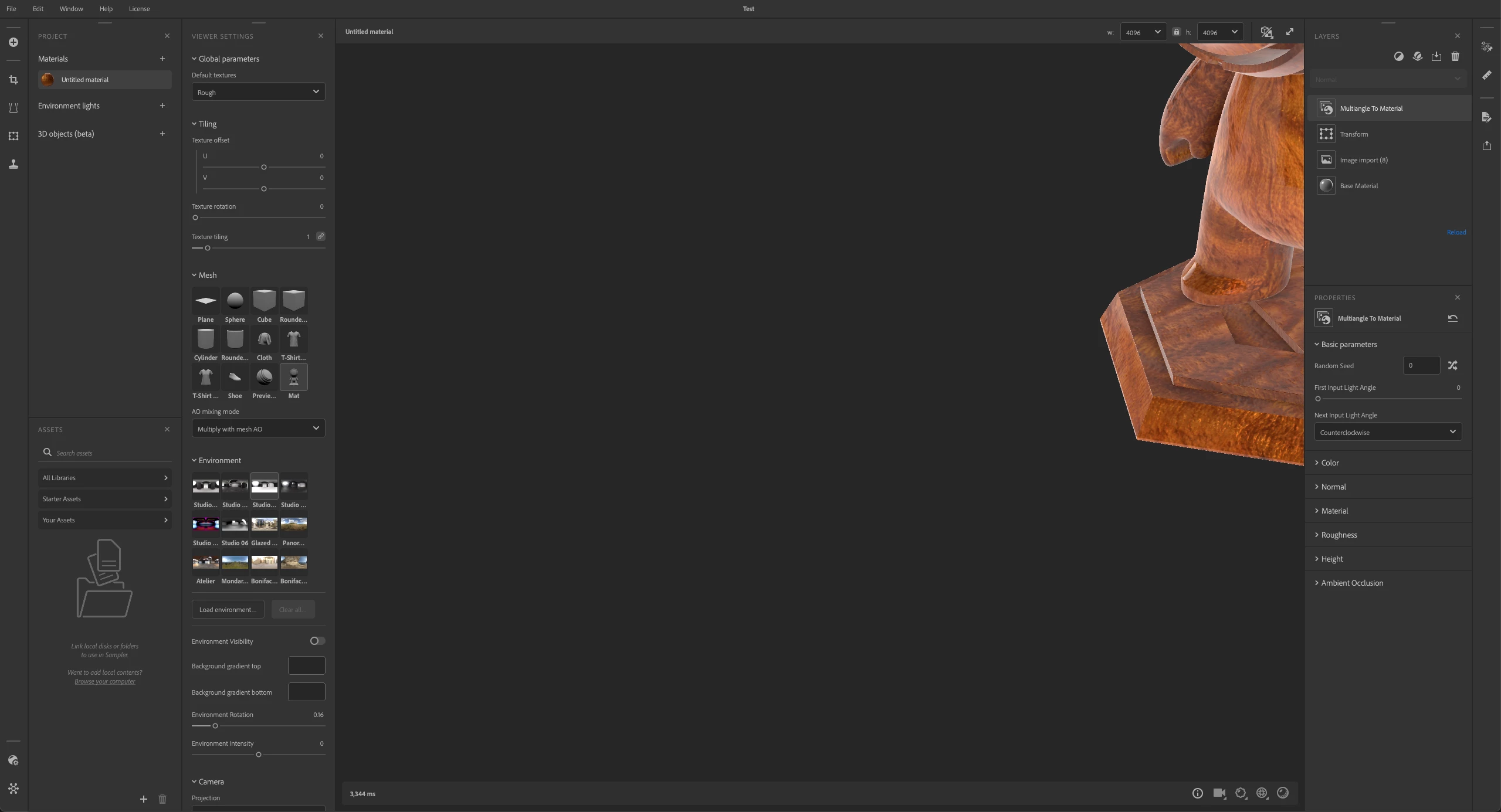This screenshot has width=1501, height=812.
Task: Delete layer with the trash icon
Action: tap(1455, 56)
